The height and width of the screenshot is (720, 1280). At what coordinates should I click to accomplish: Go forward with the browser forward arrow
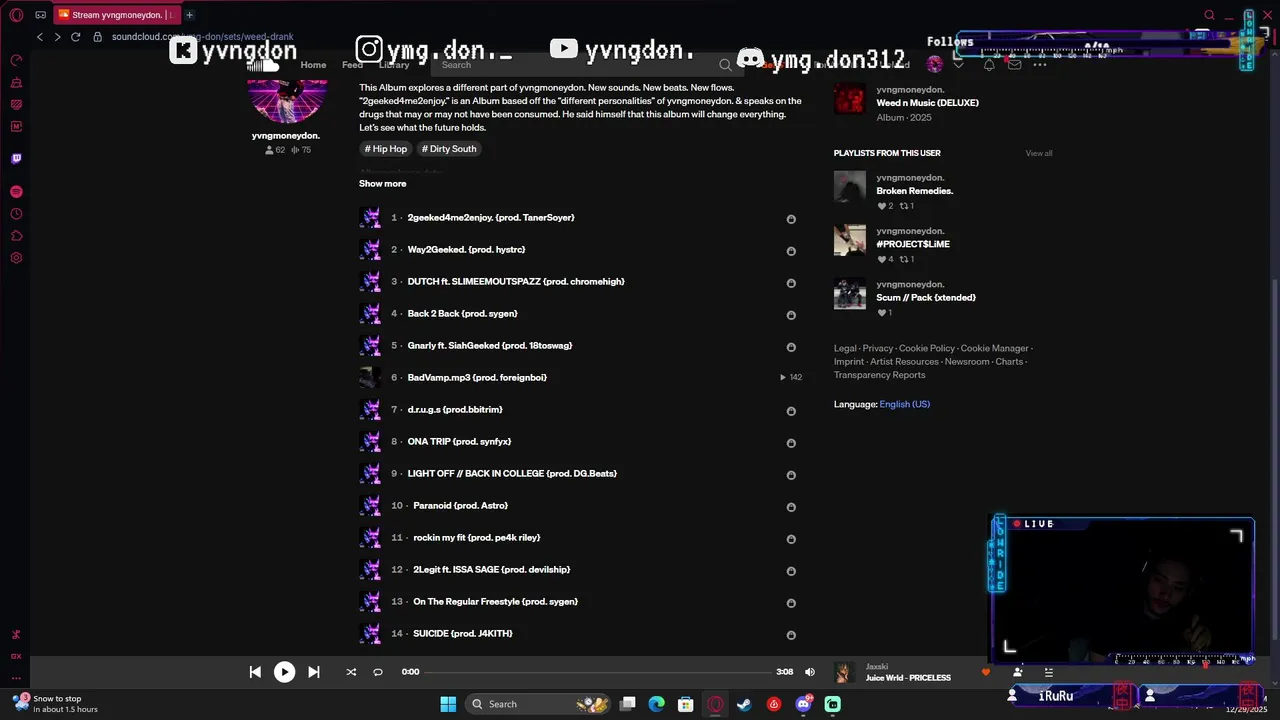(x=57, y=37)
